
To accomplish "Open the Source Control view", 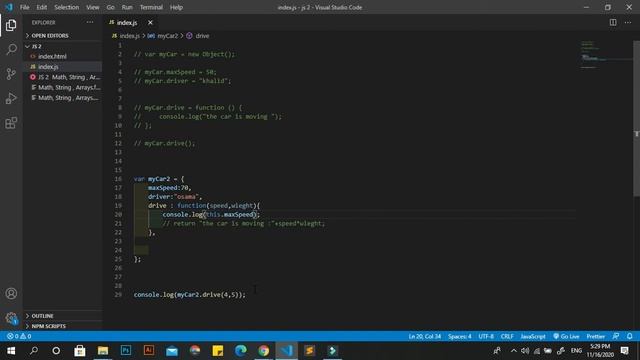I will [x=11, y=74].
